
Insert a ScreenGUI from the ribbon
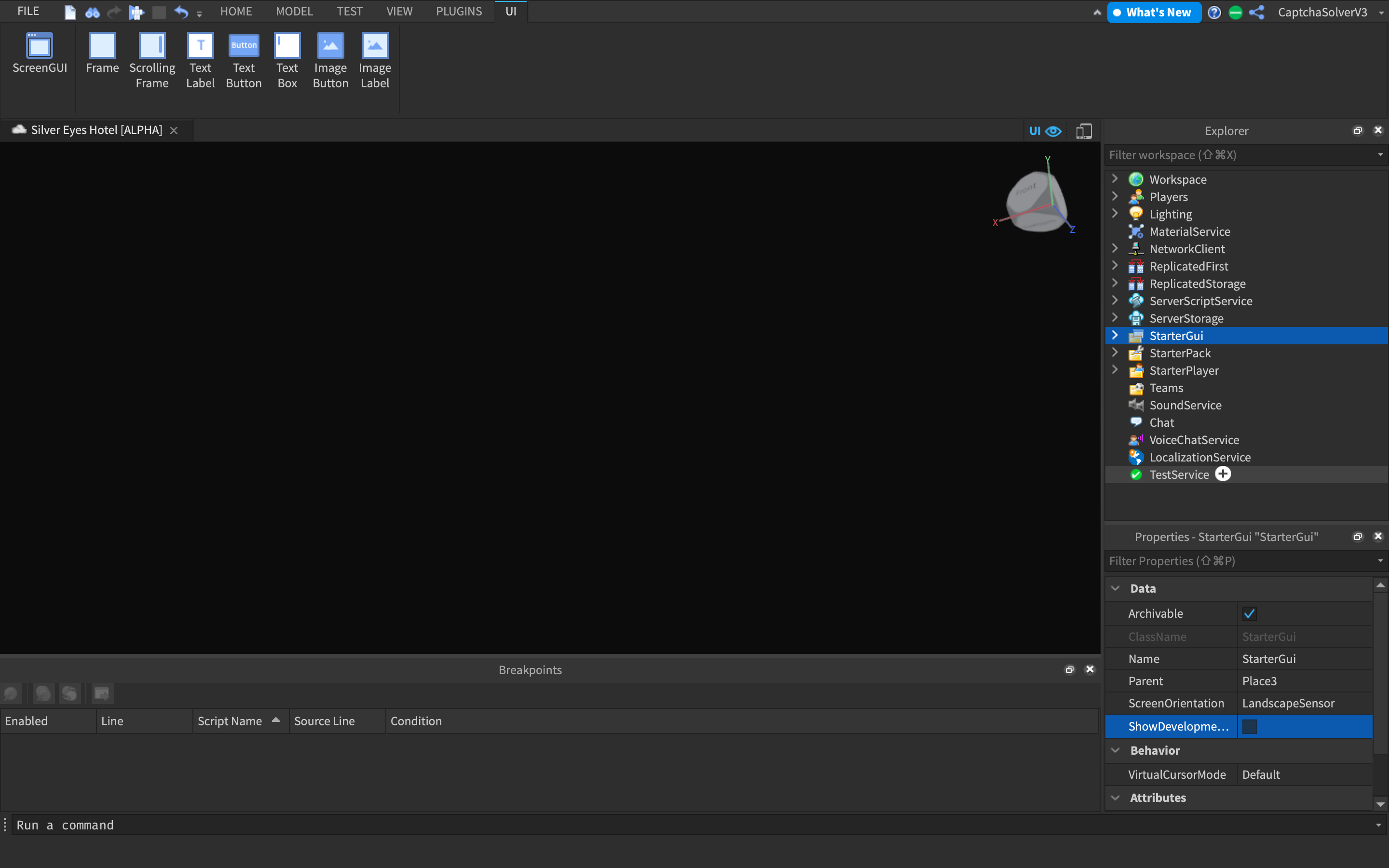click(x=40, y=53)
